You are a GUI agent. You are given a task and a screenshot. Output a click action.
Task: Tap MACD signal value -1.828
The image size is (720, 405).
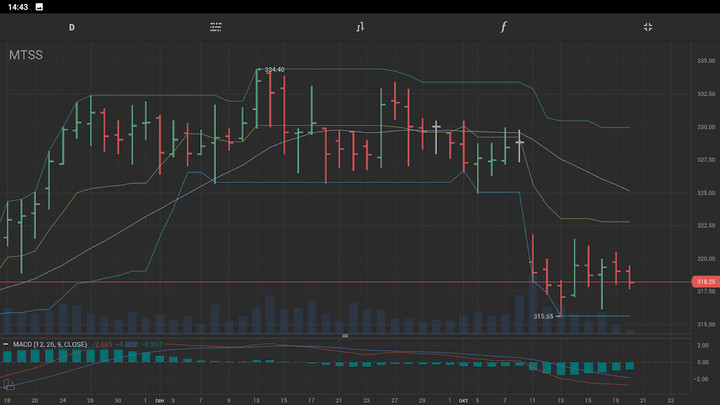point(126,344)
